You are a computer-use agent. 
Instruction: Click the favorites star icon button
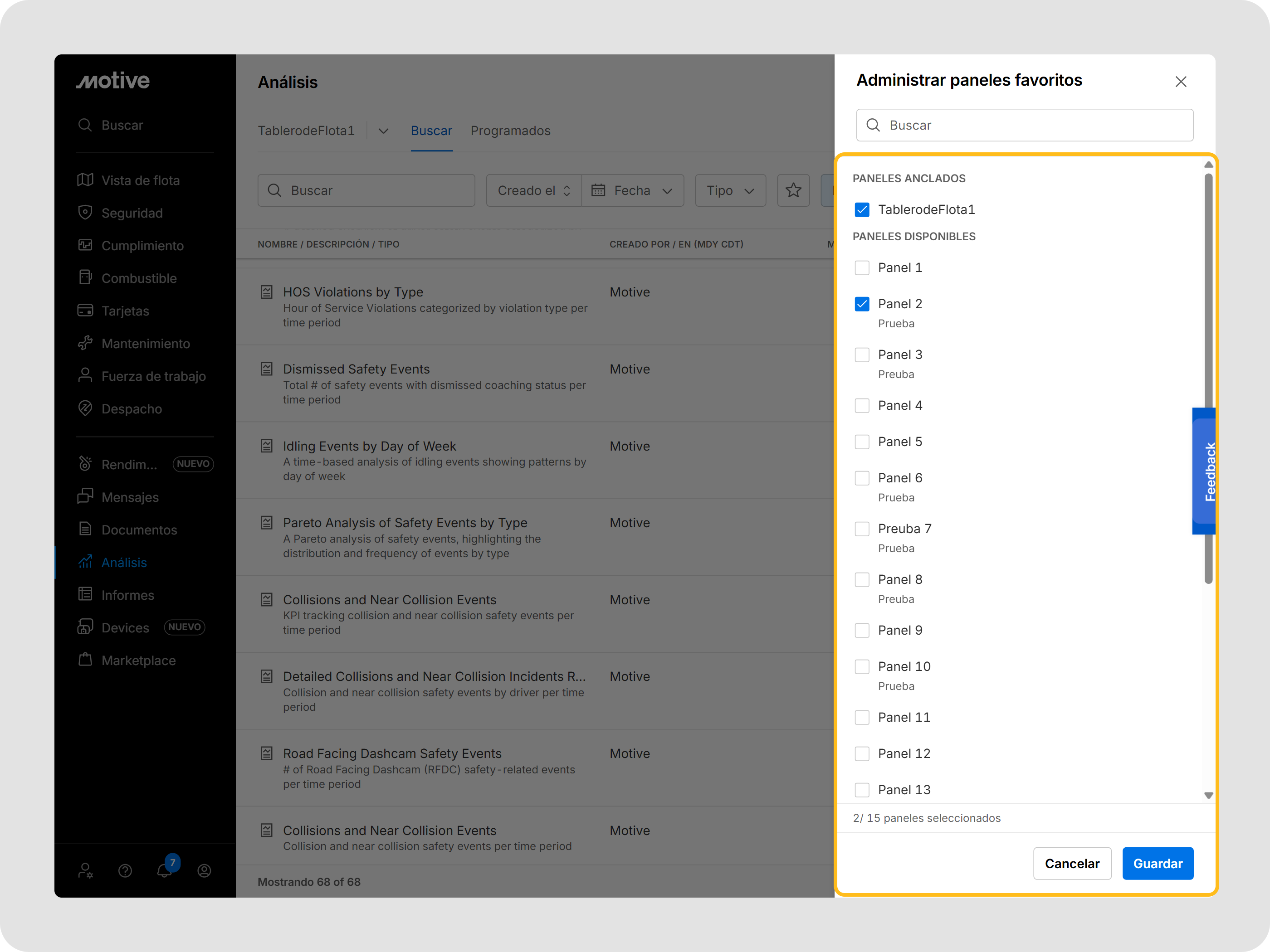pos(793,190)
